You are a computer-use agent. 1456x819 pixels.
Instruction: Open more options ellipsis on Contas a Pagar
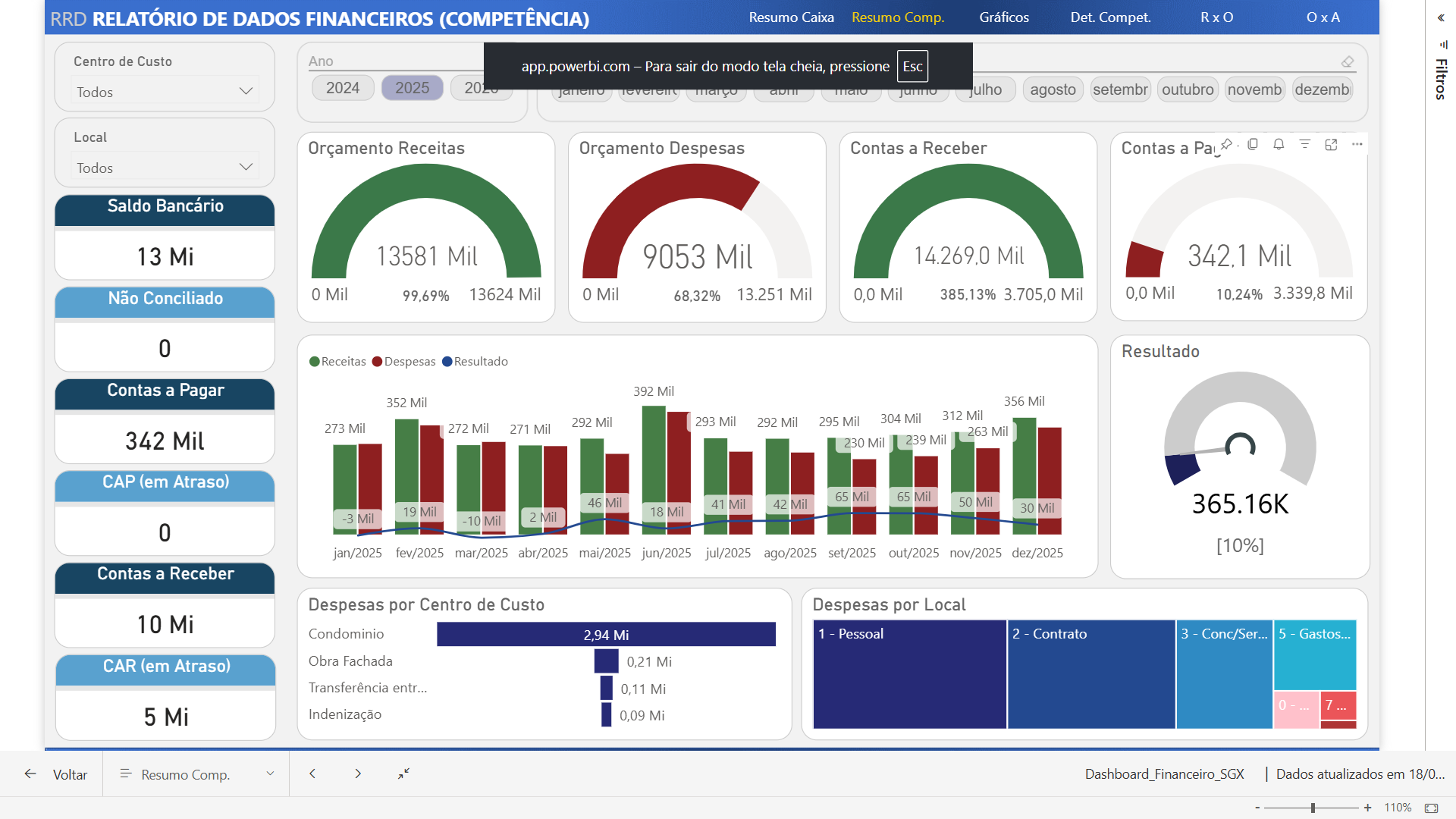click(1357, 144)
